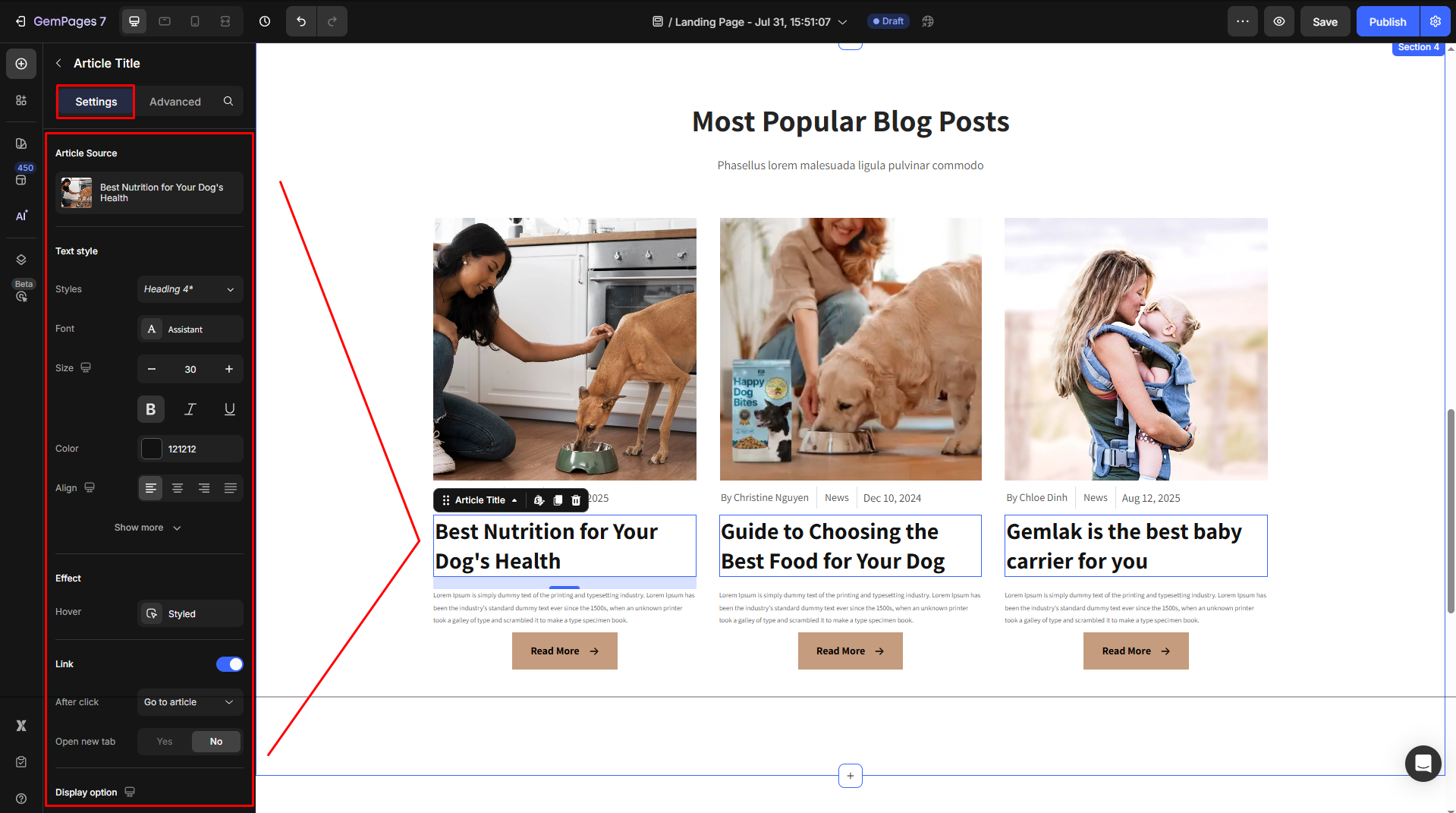Image resolution: width=1456 pixels, height=813 pixels.
Task: Open the global styles icon in the sidebar
Action: [21, 143]
